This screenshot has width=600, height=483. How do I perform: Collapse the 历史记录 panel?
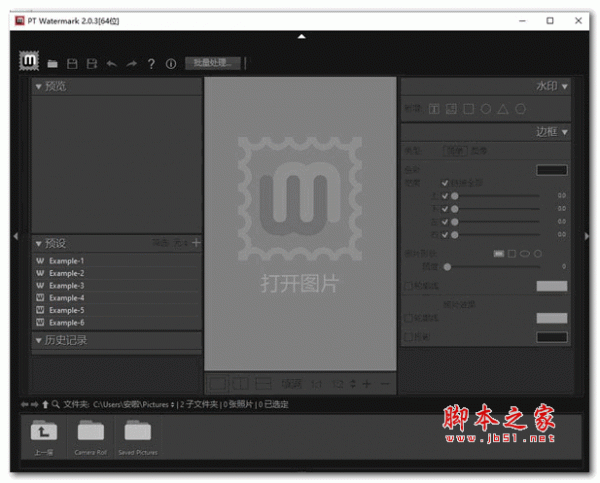click(39, 341)
